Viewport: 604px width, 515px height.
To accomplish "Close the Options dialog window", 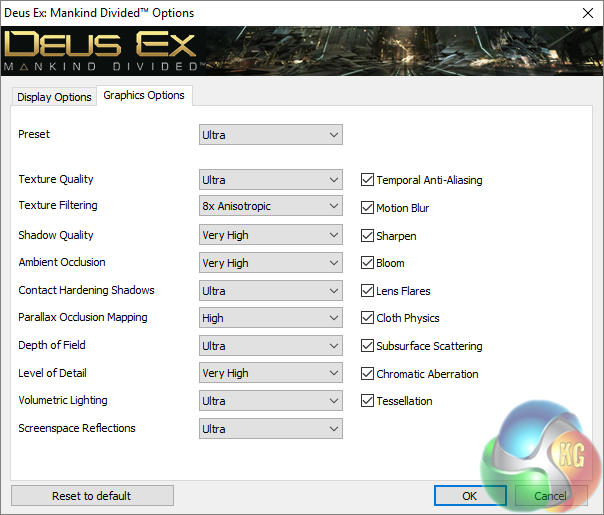I will (588, 13).
